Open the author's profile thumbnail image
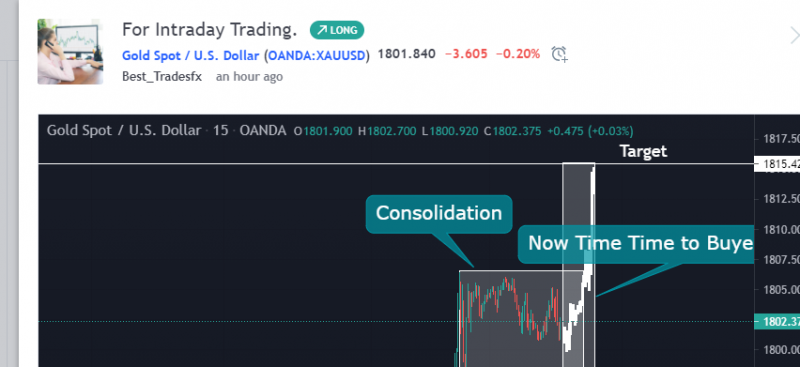This screenshot has width=800, height=367. coord(70,52)
